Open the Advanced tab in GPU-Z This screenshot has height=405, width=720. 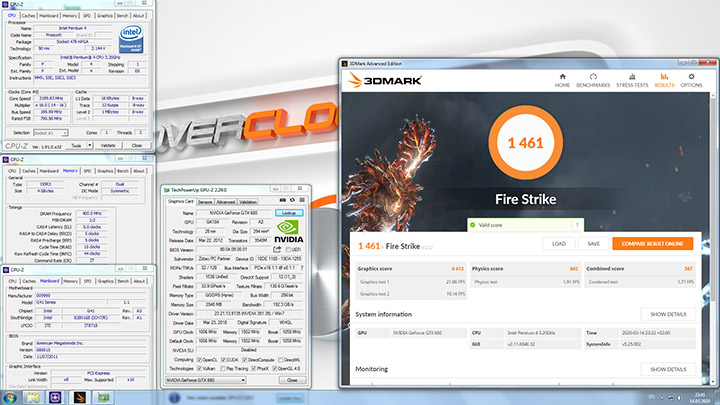(225, 202)
